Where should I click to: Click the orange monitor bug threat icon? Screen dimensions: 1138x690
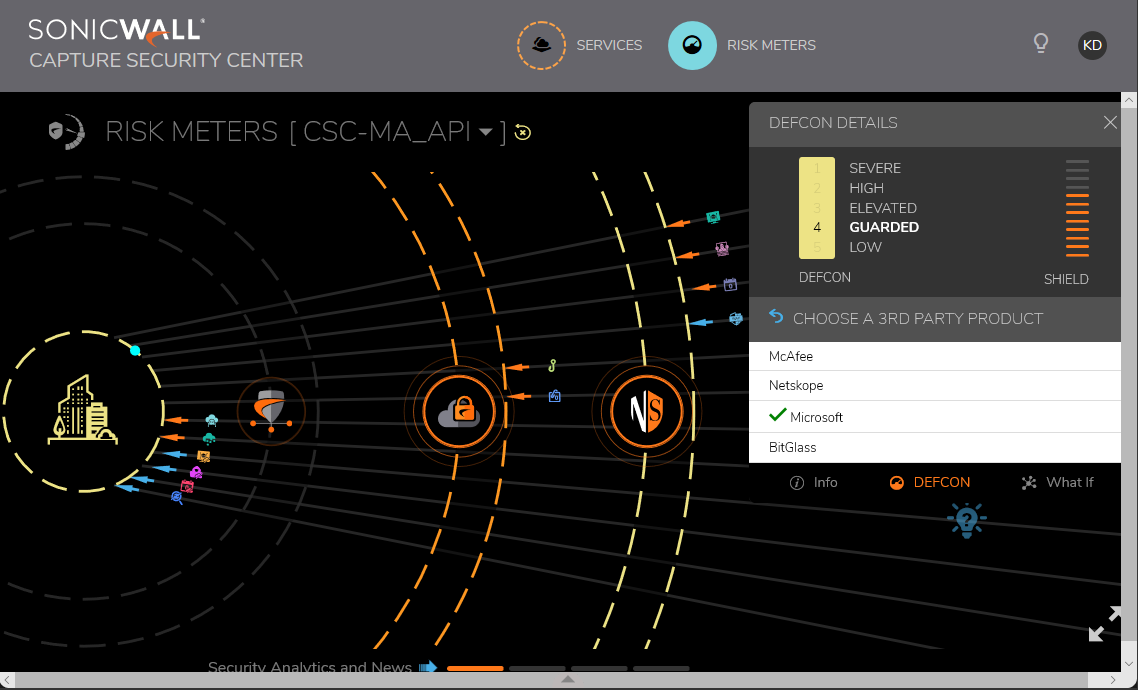point(204,456)
